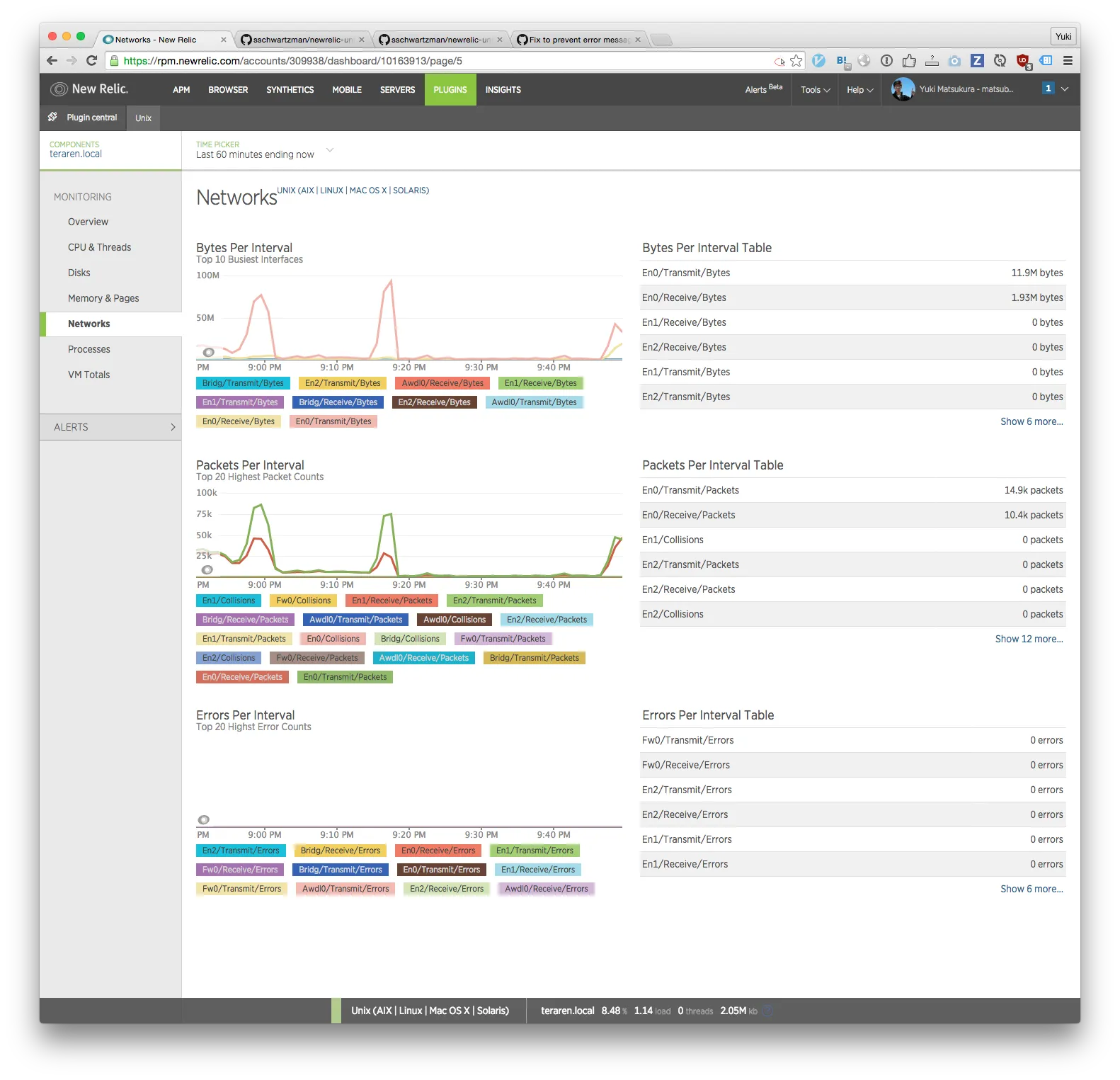Screen dimensions: 1120x1080
Task: Toggle En0/Transmit/Packets legend series
Action: pos(345,677)
